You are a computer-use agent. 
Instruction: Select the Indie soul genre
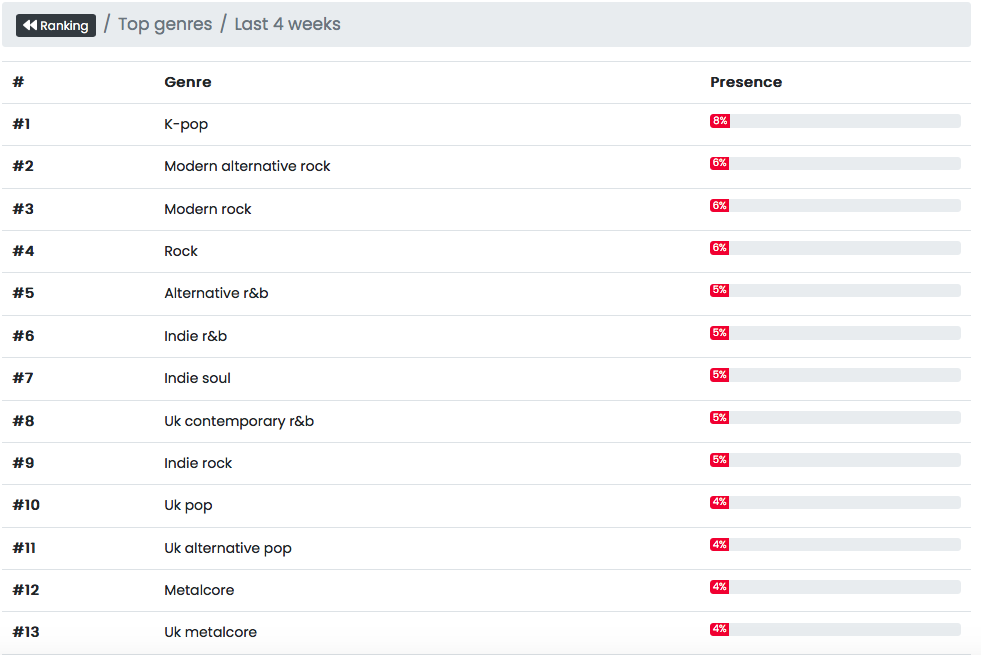point(197,378)
